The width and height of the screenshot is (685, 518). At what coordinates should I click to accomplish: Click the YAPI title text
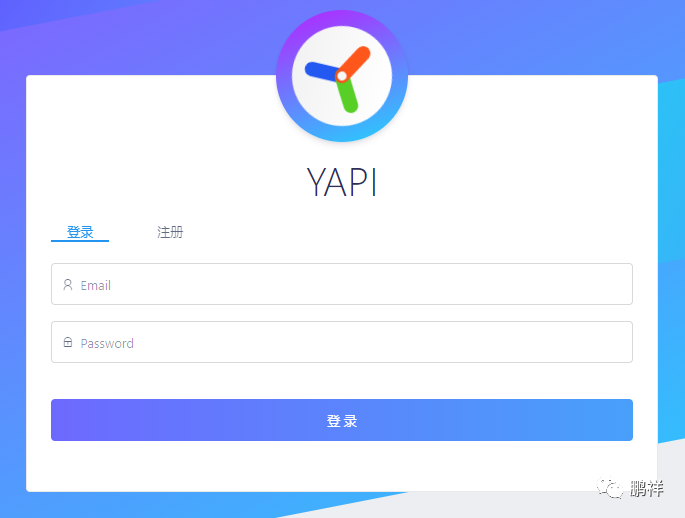point(342,182)
